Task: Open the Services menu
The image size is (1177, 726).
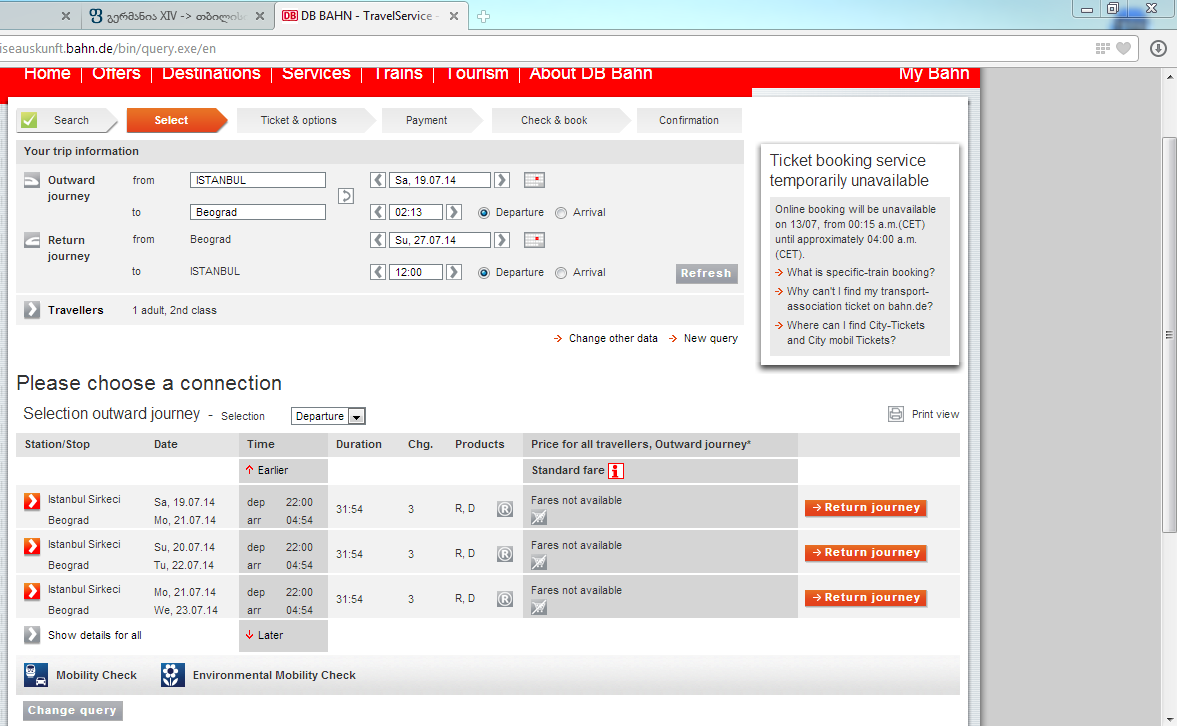Action: coord(316,73)
